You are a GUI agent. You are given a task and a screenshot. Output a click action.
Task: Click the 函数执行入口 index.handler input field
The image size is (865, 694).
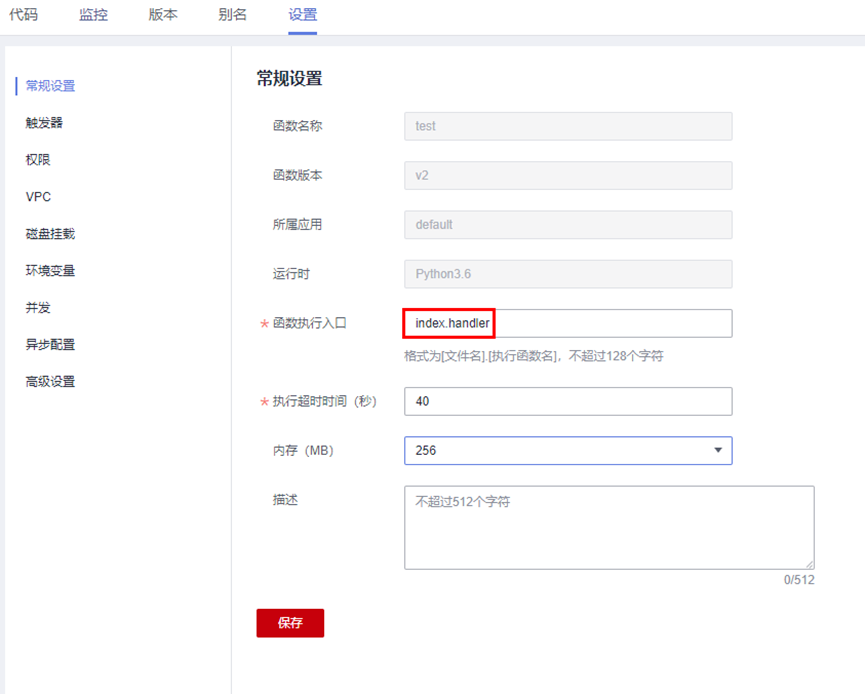pyautogui.click(x=567, y=324)
